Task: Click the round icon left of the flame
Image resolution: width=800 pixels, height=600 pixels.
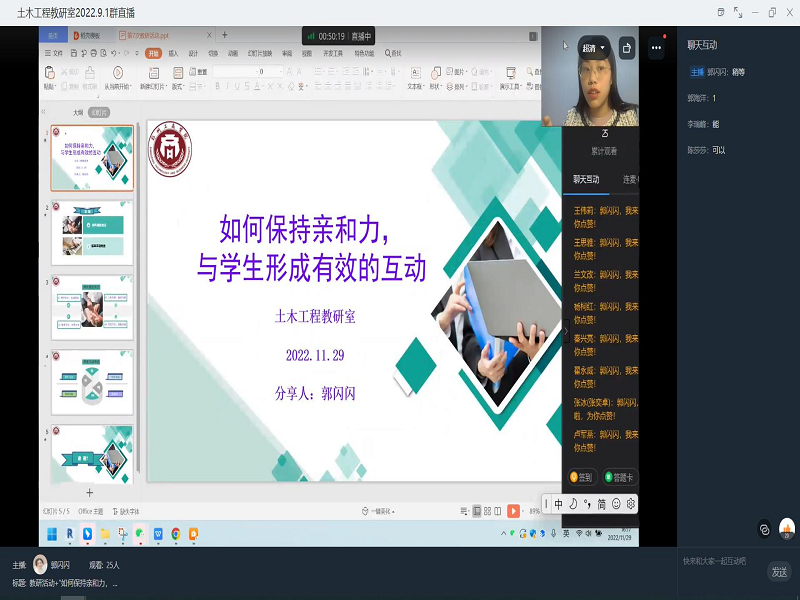Action: 764,530
